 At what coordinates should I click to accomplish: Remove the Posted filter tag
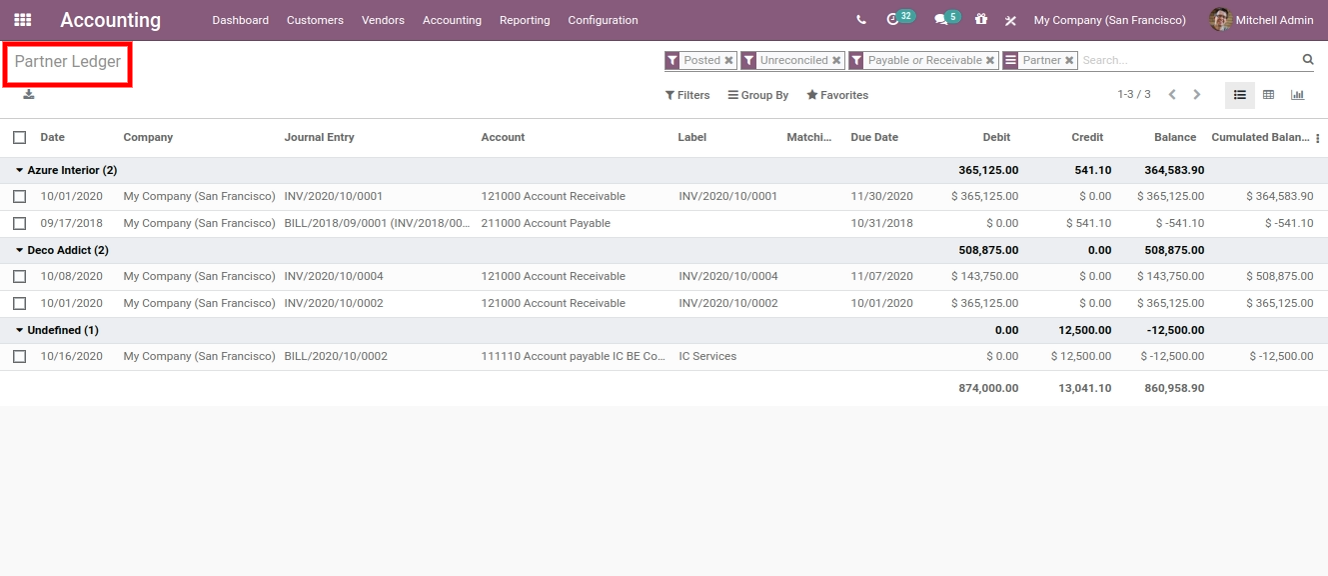click(x=729, y=61)
